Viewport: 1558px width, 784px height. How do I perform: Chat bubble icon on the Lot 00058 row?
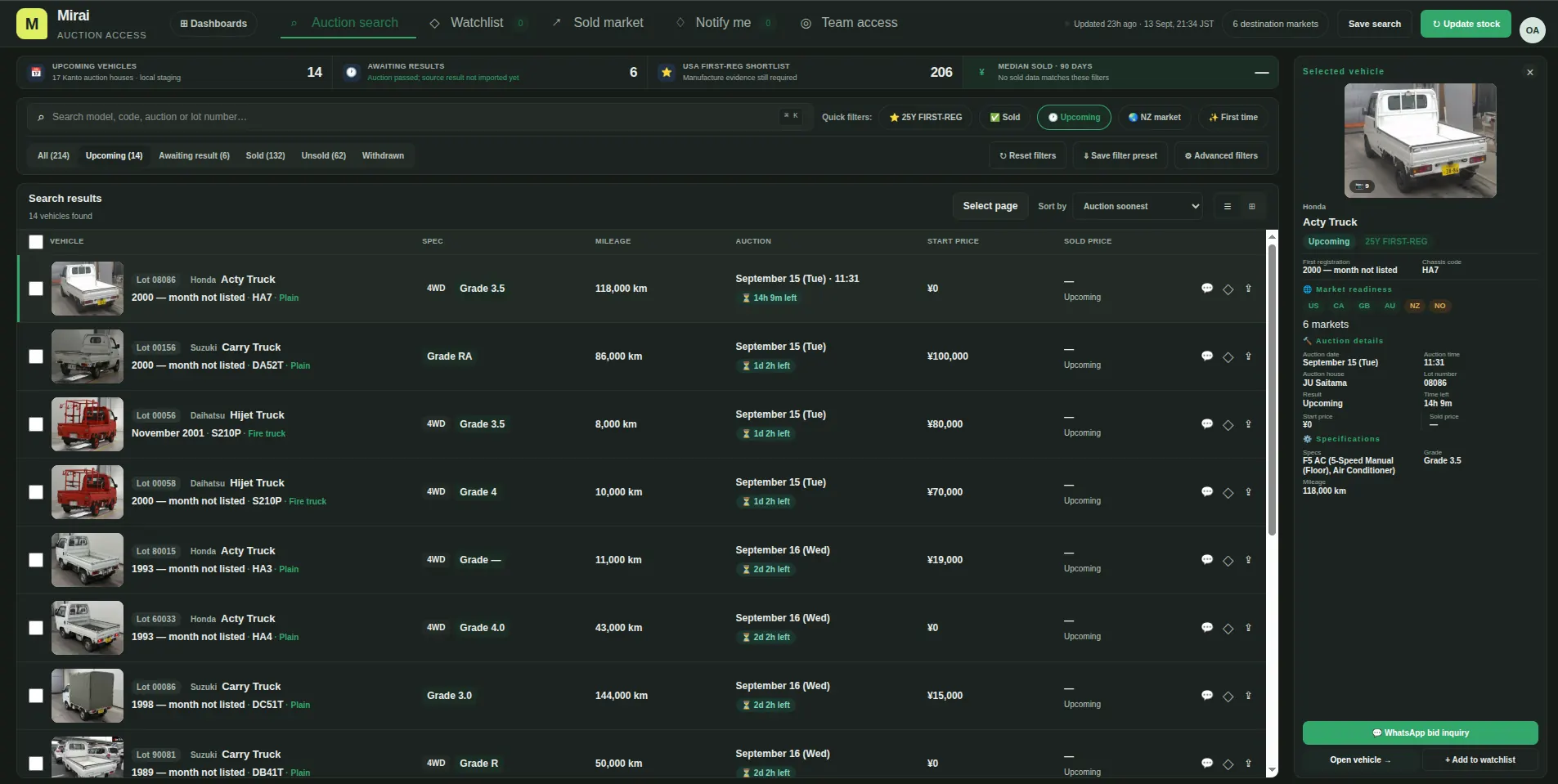coord(1206,492)
